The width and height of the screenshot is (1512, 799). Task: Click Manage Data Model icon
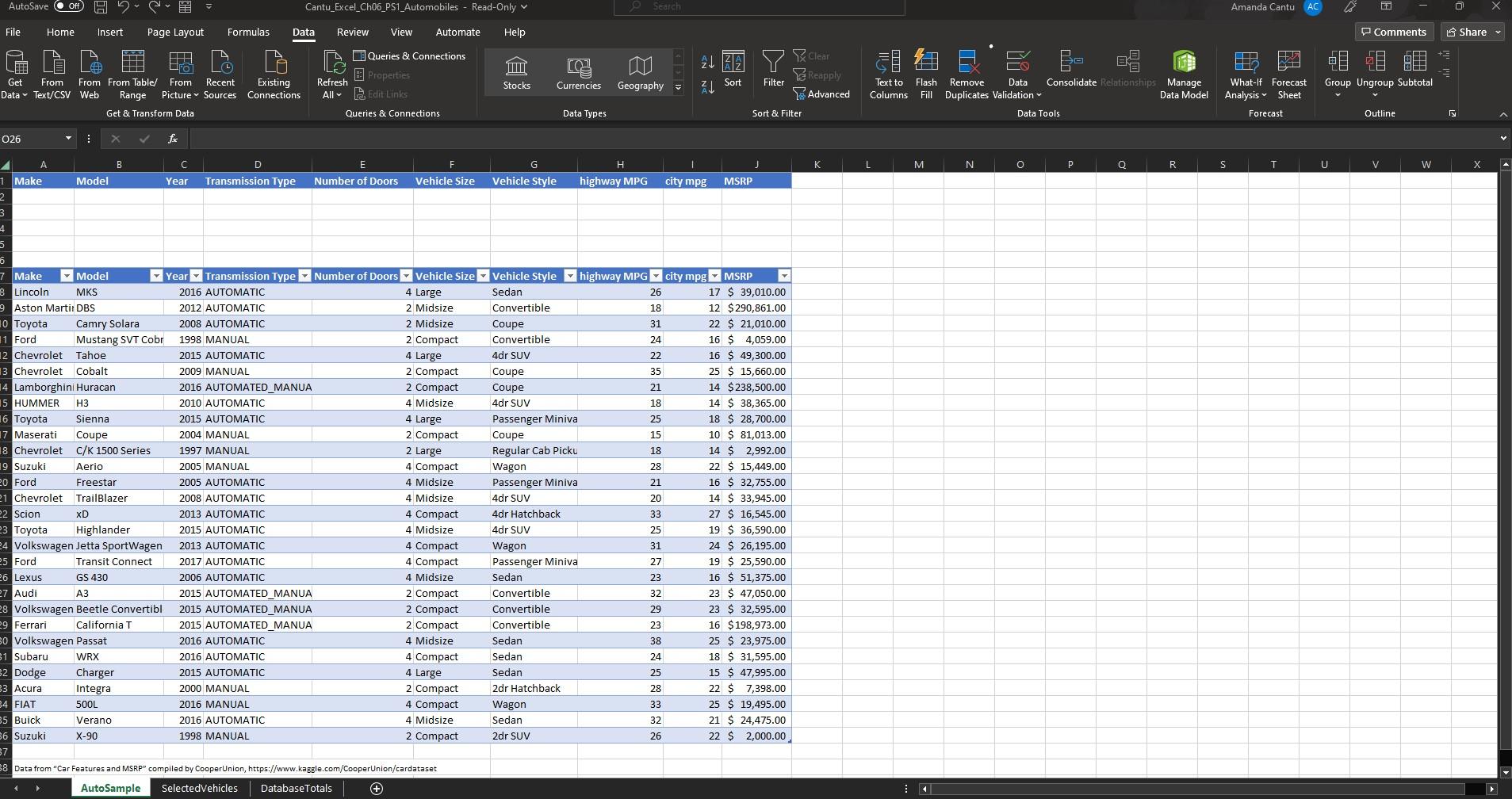(x=1184, y=75)
